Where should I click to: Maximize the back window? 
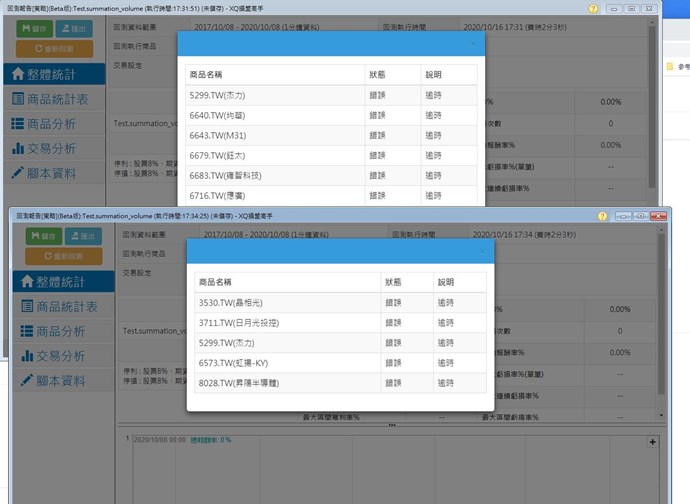point(631,9)
